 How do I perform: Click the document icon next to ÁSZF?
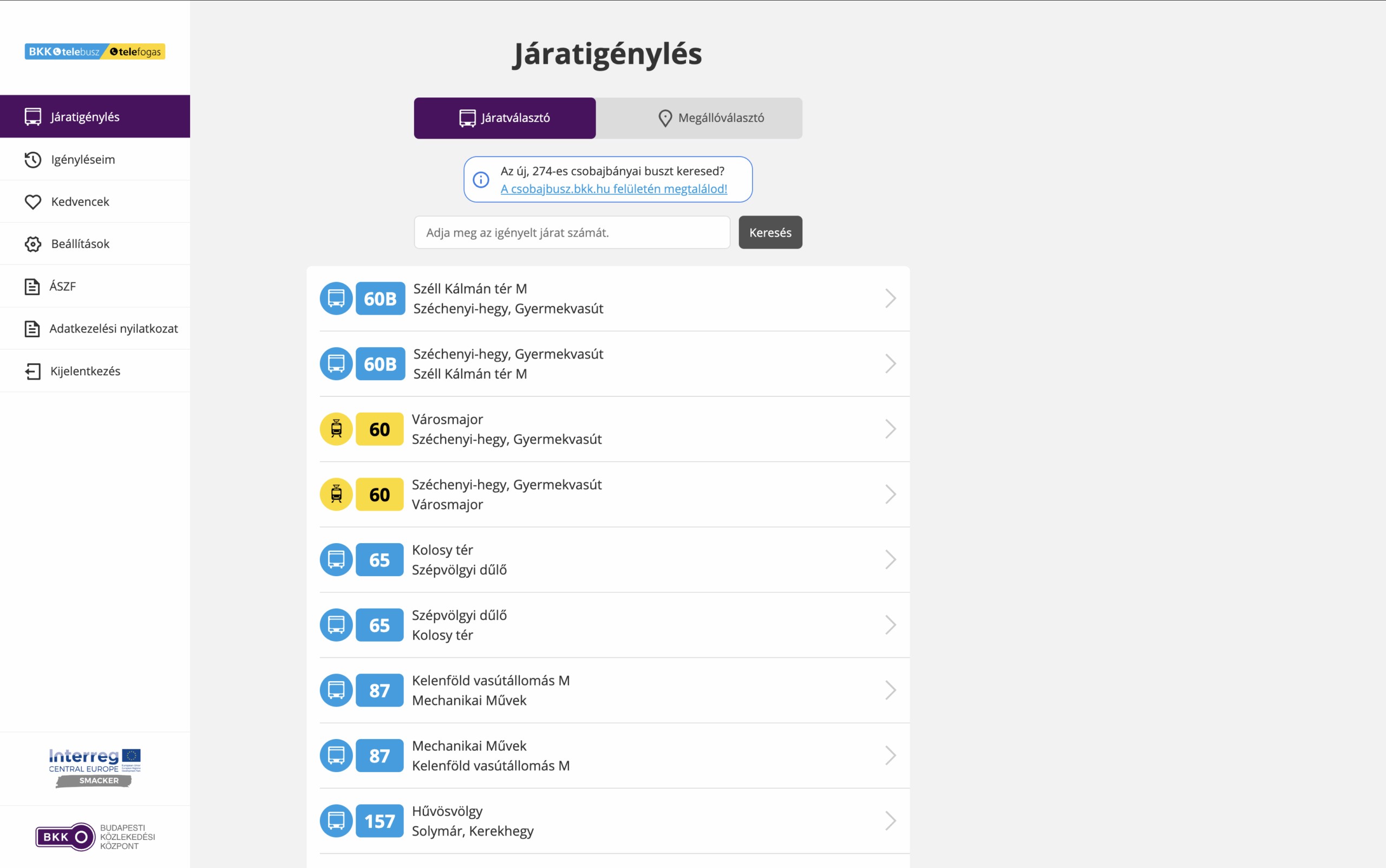32,286
